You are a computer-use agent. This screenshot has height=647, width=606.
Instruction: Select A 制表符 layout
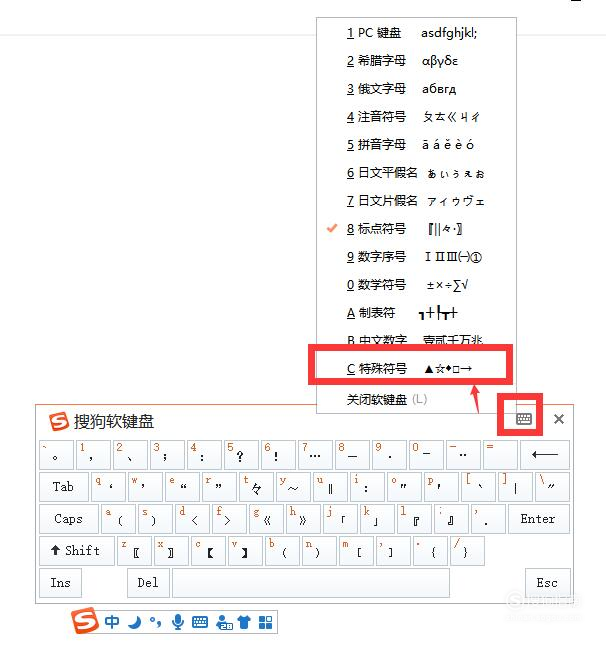coord(416,313)
